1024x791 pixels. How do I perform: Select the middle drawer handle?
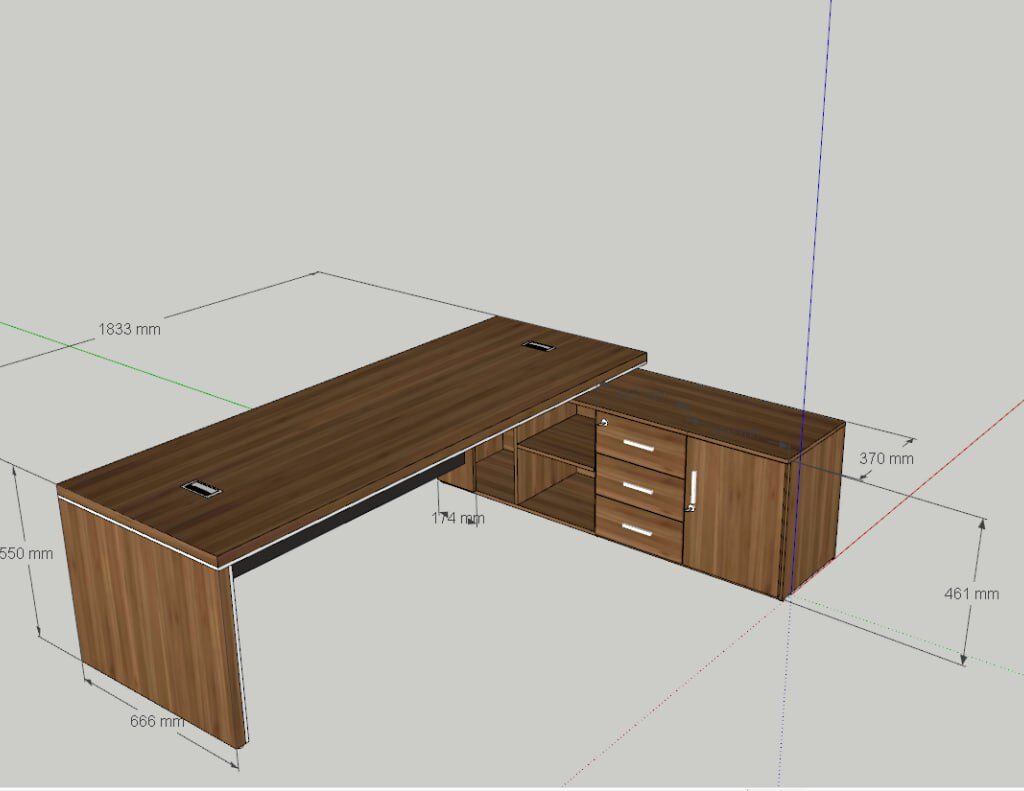pos(638,488)
